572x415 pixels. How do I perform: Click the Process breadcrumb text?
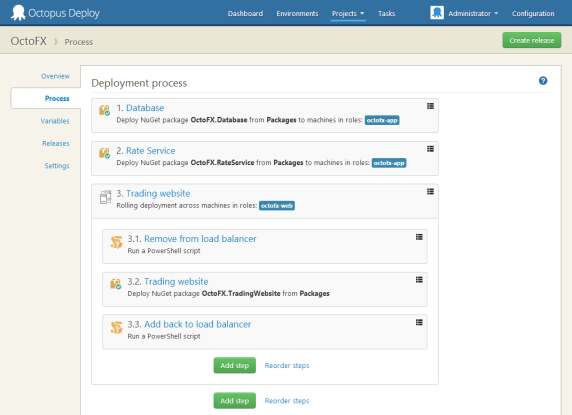[x=78, y=42]
